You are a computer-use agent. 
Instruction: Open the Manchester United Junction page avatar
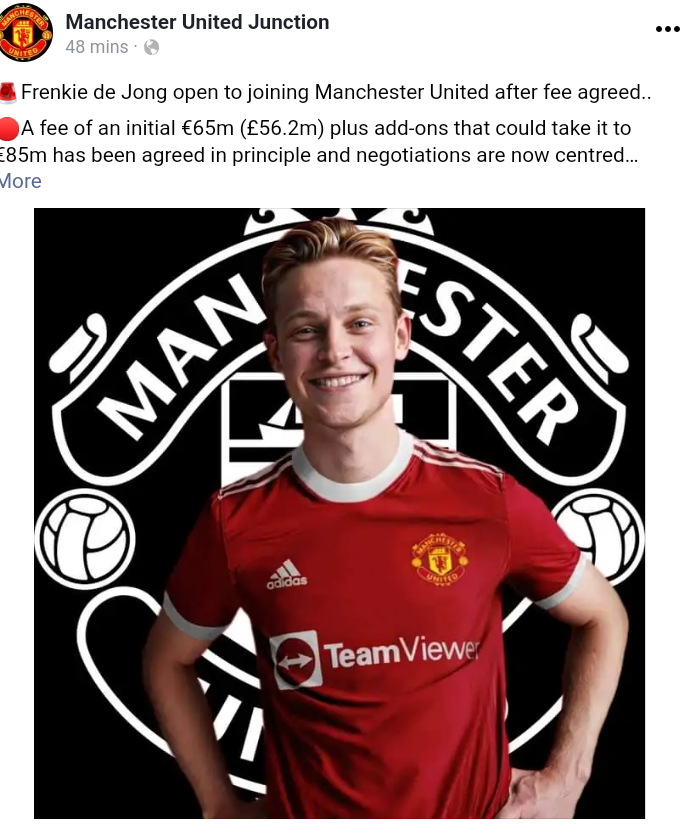point(25,32)
